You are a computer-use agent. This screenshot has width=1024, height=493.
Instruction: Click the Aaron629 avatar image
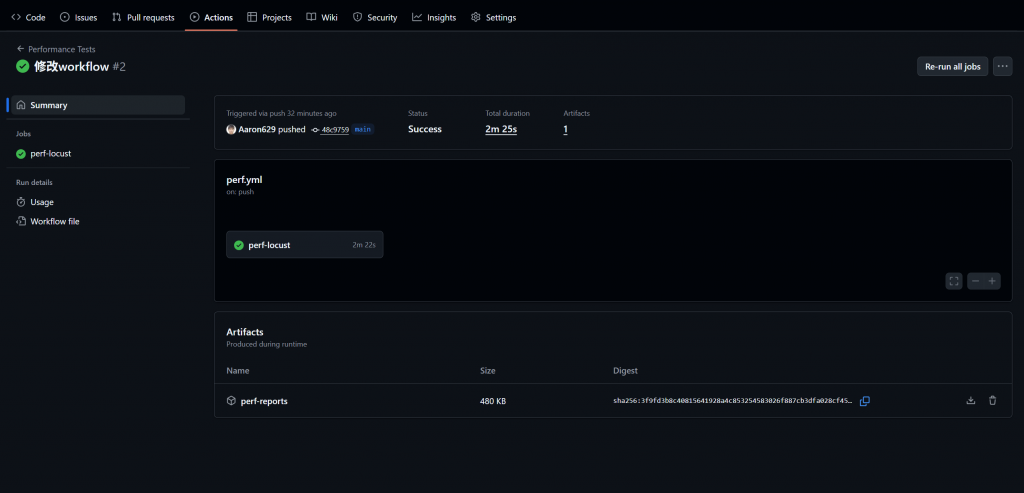[231, 129]
